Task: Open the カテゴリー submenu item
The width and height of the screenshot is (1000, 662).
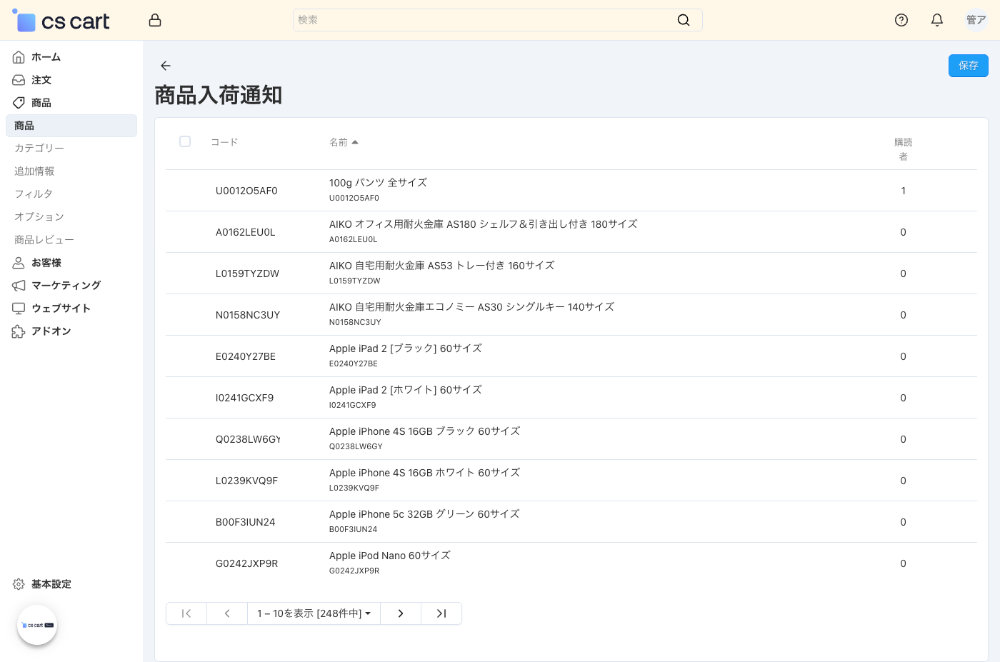Action: (x=39, y=148)
